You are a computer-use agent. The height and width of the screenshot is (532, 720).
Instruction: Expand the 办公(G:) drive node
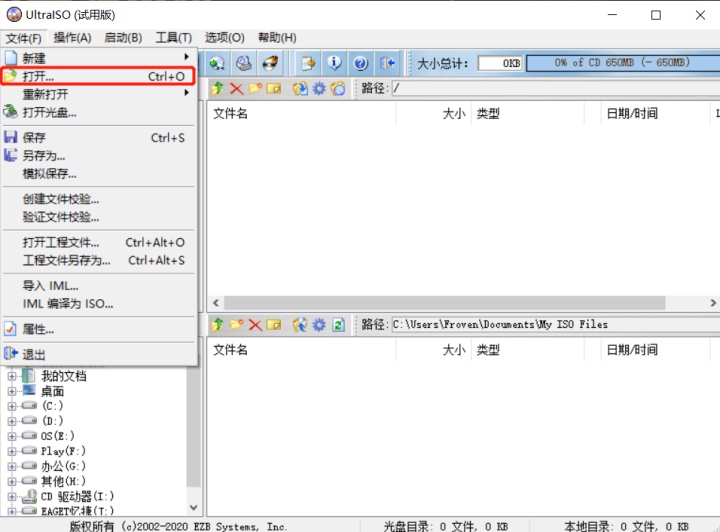12,466
